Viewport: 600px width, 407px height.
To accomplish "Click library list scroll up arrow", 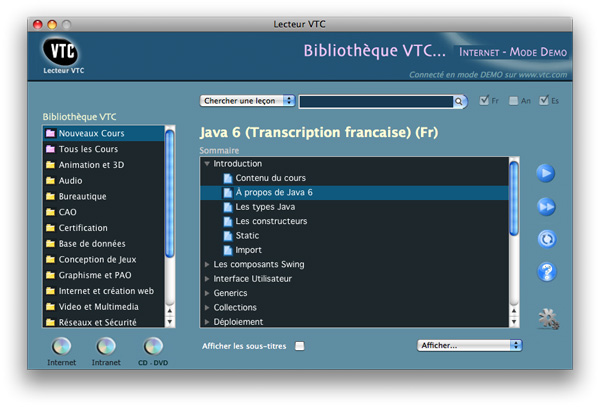I will click(170, 310).
